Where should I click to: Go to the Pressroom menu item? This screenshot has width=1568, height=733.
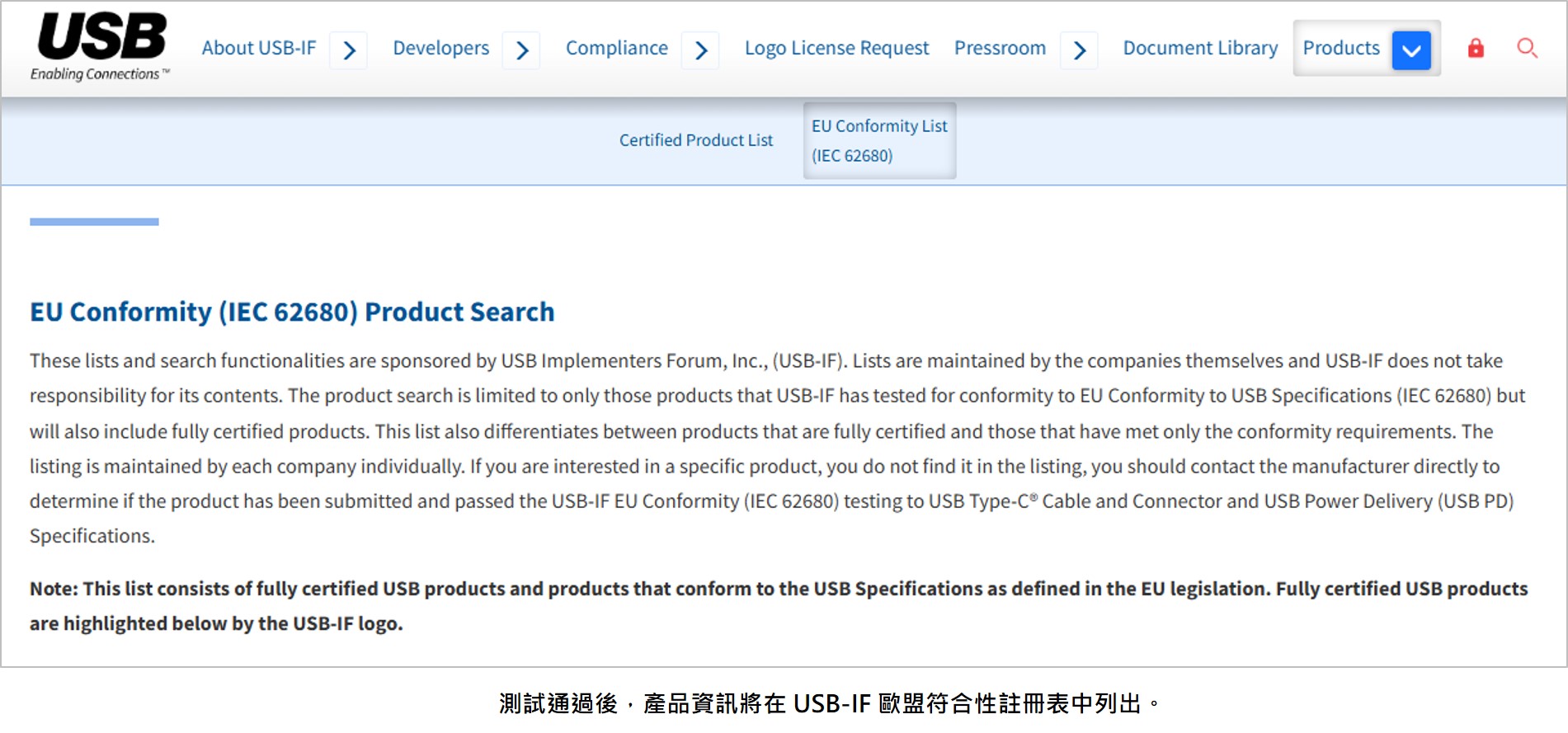pyautogui.click(x=1000, y=48)
